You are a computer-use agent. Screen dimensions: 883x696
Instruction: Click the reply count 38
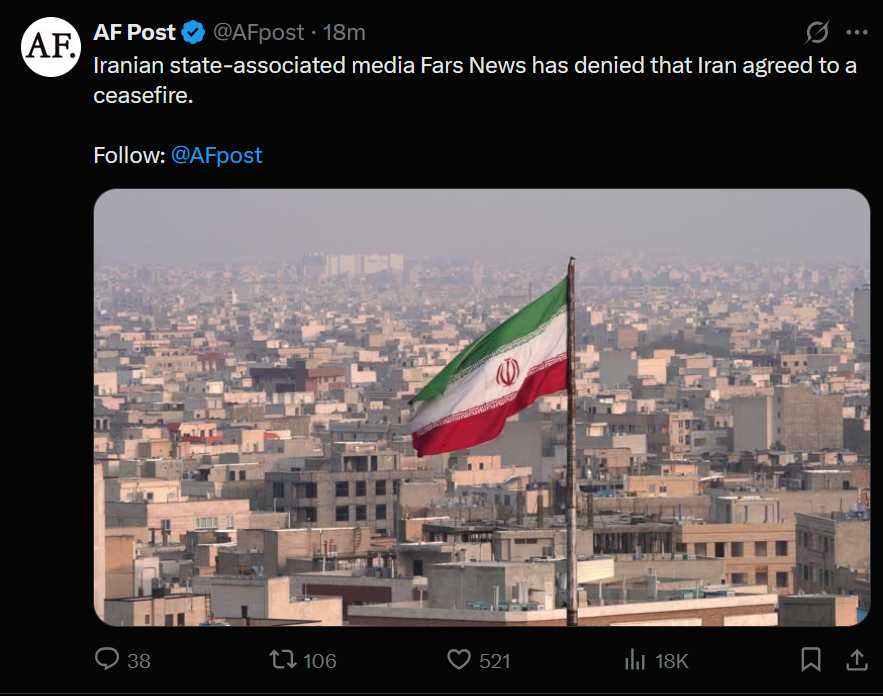(x=139, y=661)
